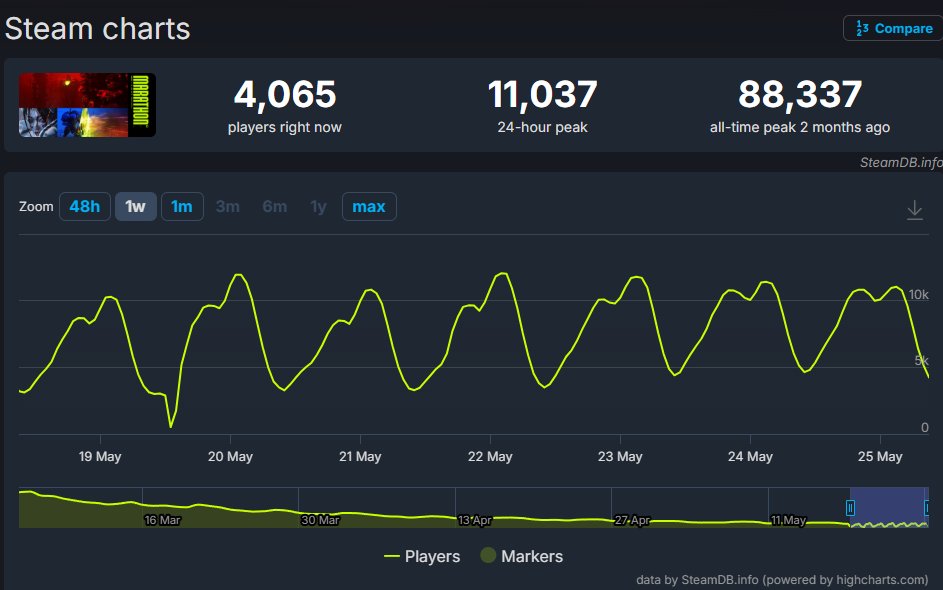Click the 13 Apr navigator label
This screenshot has height=590, width=943.
[x=475, y=520]
